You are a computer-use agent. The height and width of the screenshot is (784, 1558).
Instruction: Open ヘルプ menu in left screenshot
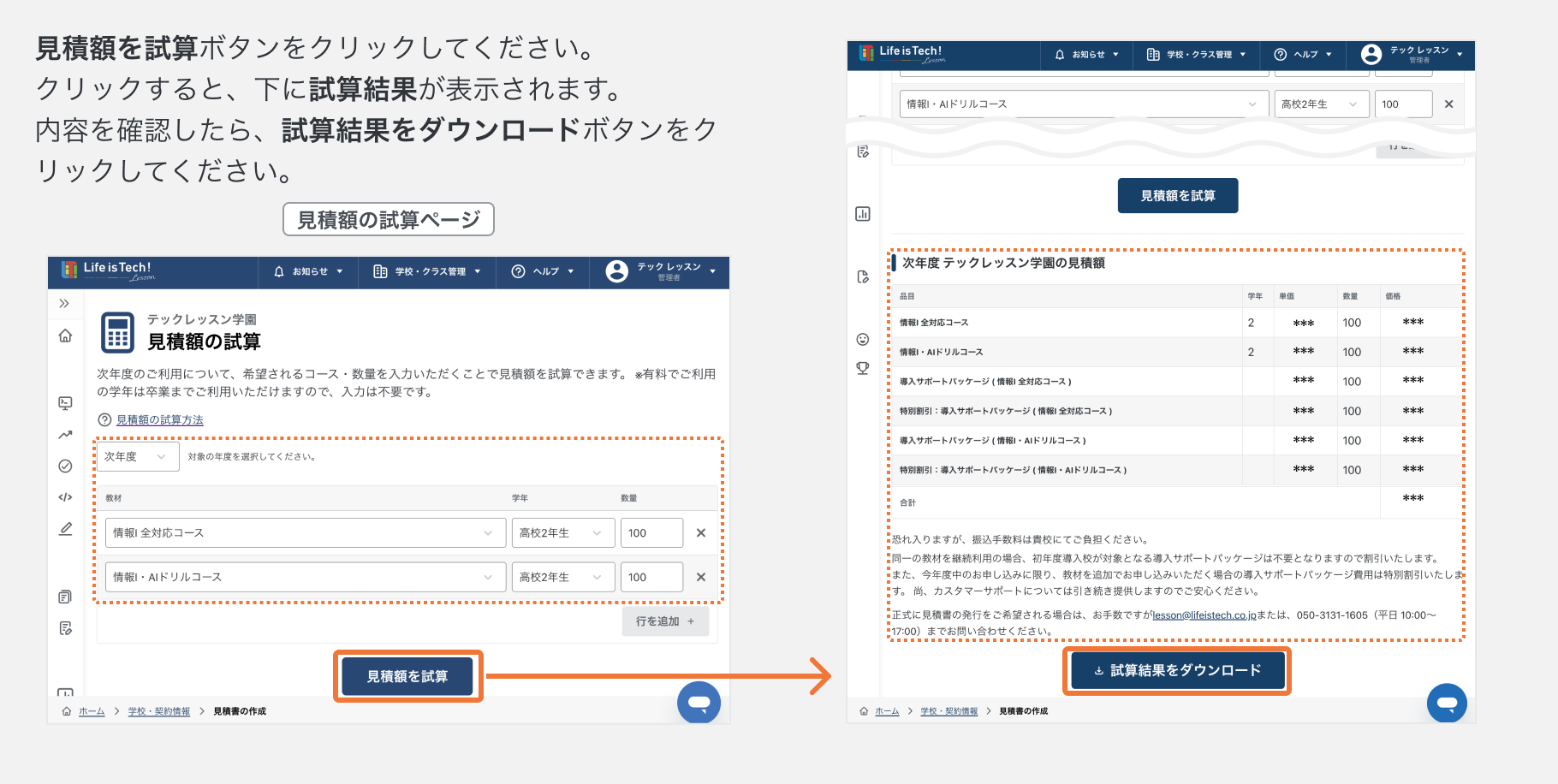(x=543, y=271)
